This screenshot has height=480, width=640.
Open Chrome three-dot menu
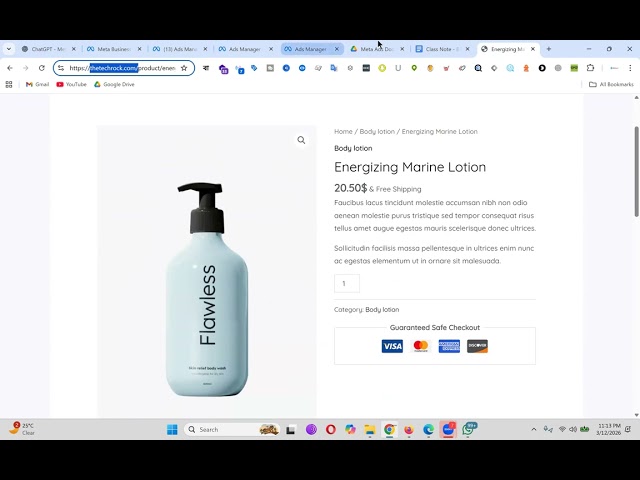click(630, 68)
